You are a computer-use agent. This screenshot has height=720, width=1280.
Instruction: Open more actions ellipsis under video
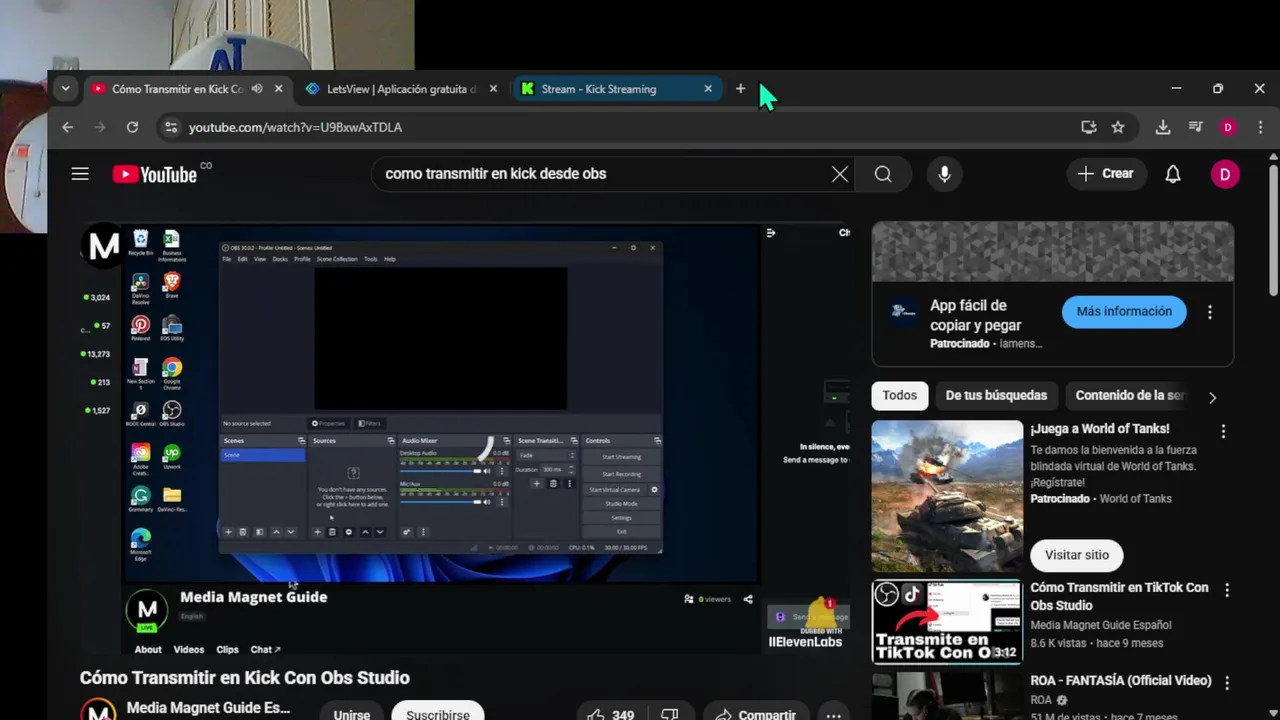click(x=833, y=714)
